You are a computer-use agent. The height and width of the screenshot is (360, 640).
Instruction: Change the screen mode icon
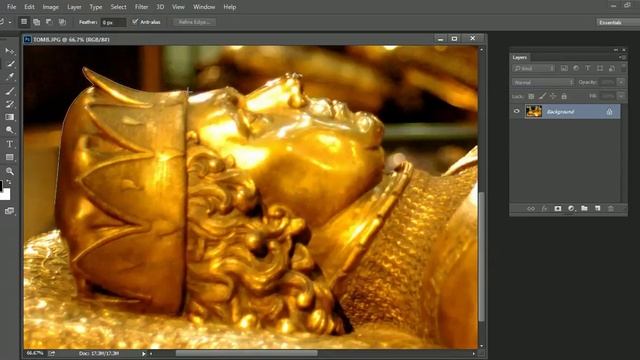[x=9, y=211]
